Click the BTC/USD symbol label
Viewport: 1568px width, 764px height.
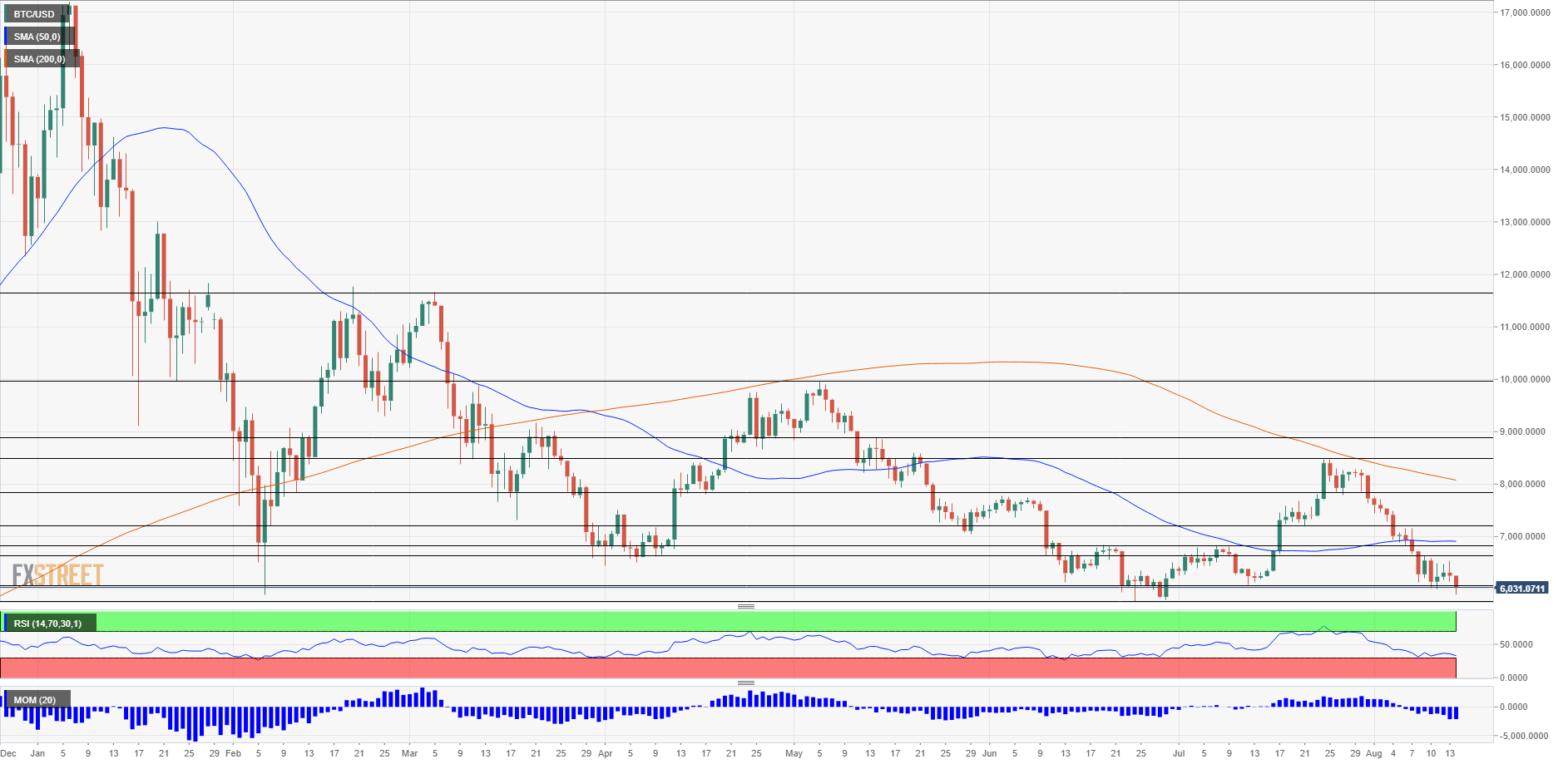[34, 14]
